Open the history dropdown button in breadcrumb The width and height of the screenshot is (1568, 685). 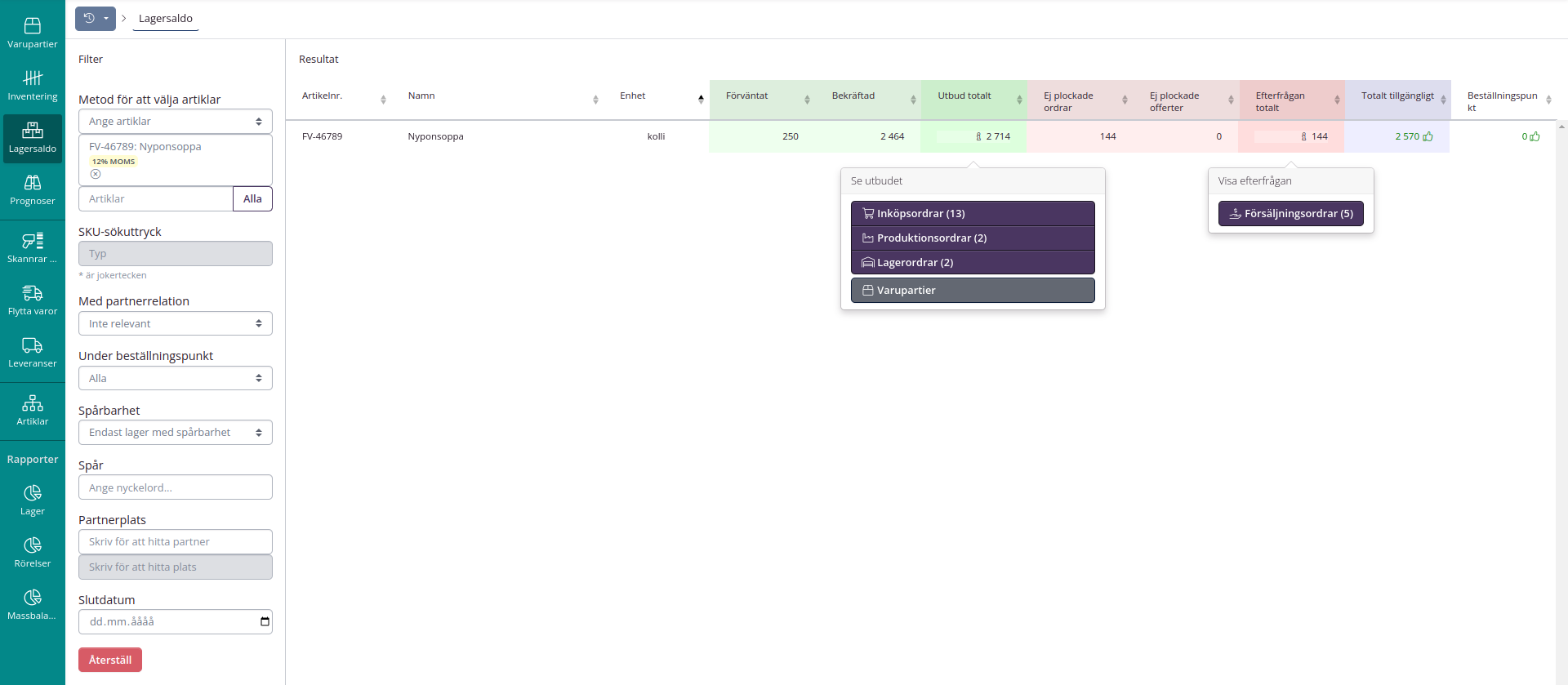96,18
